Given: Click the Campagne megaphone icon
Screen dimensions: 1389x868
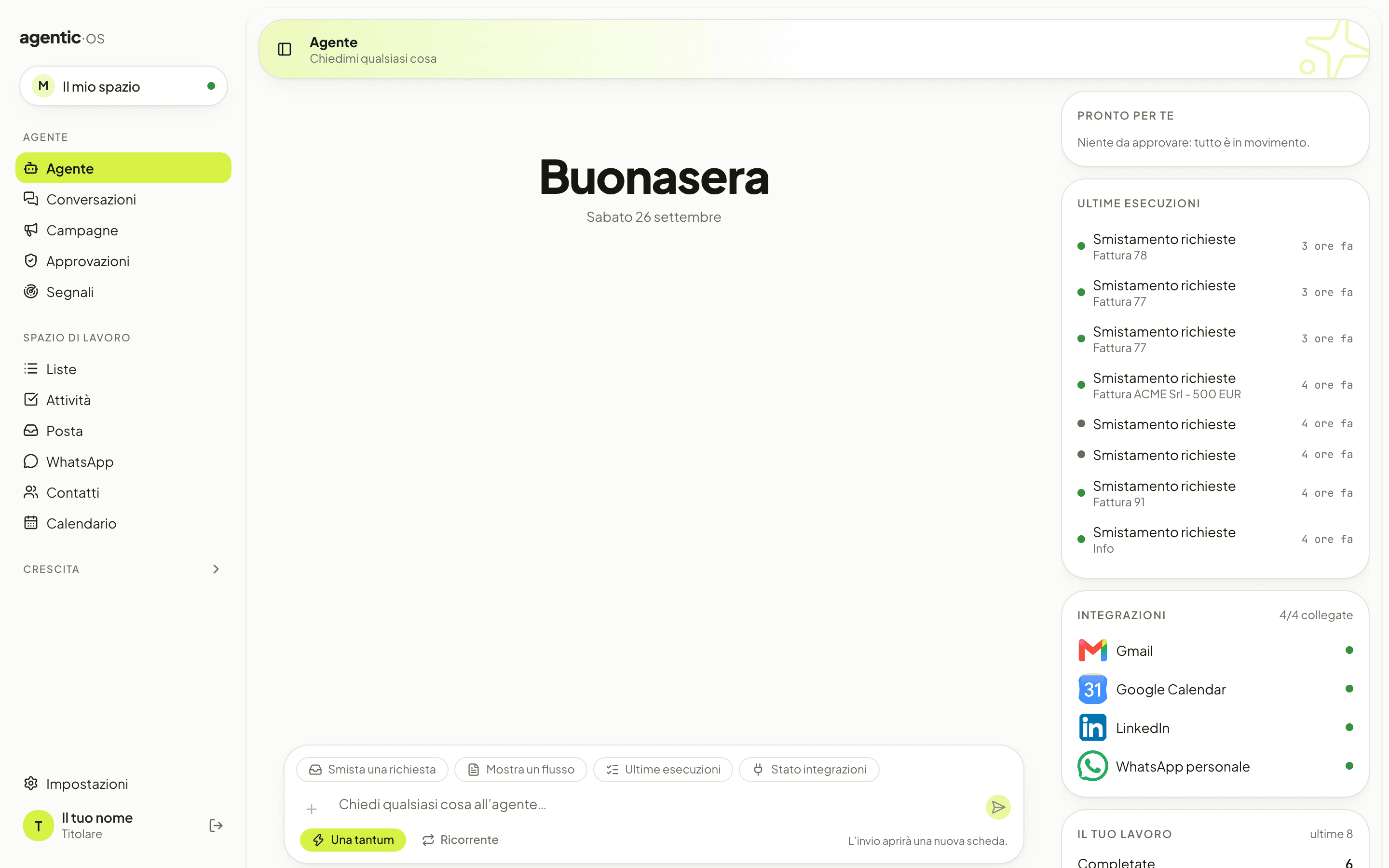Looking at the screenshot, I should point(31,230).
